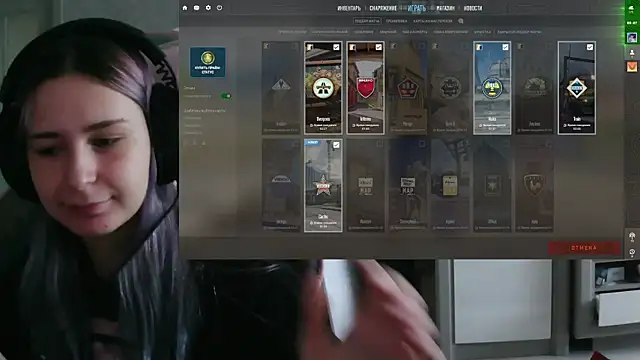Click the power quit icon
Screen dimensions: 640x360
coord(220,8)
